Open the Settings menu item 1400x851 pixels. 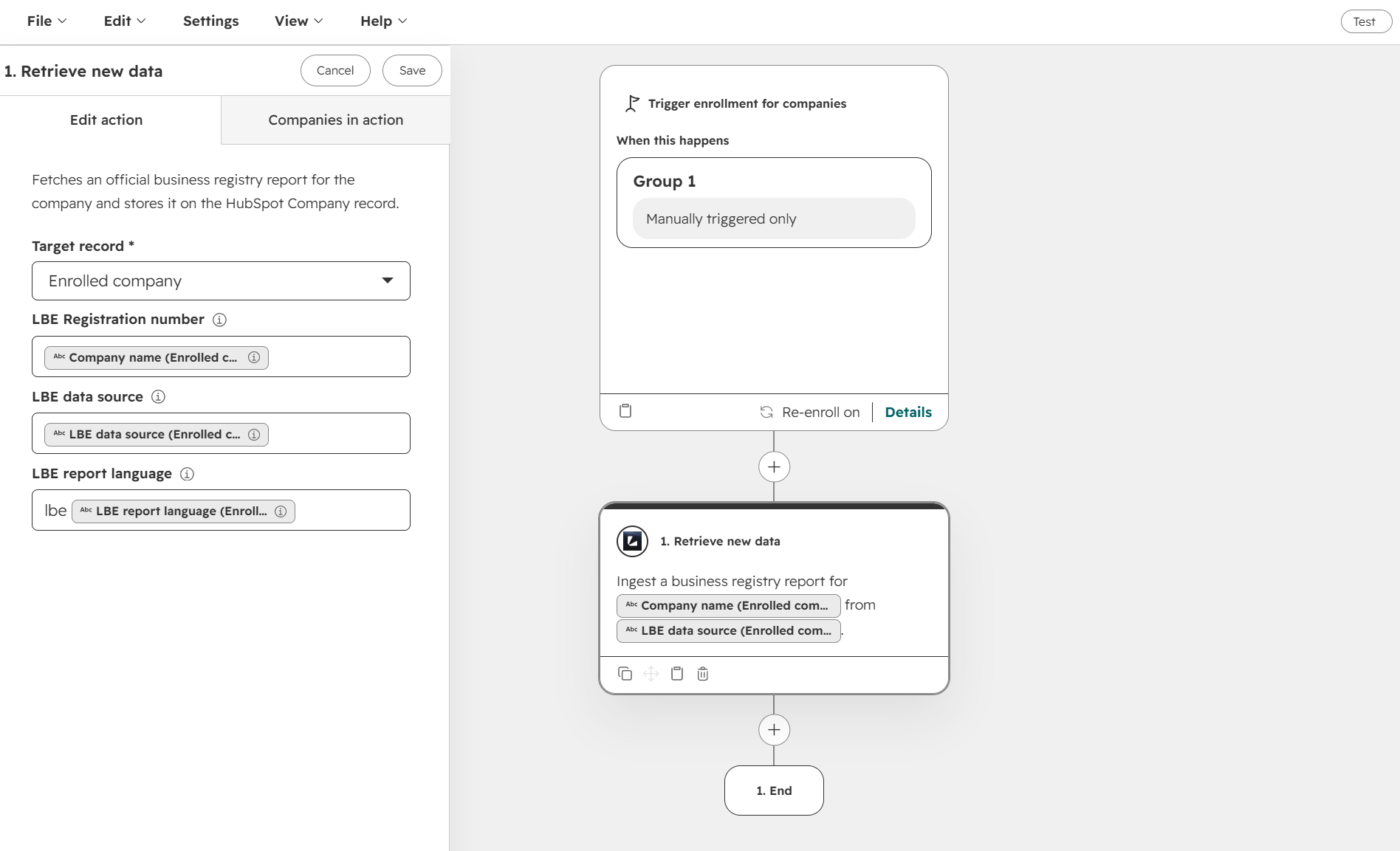pos(210,21)
